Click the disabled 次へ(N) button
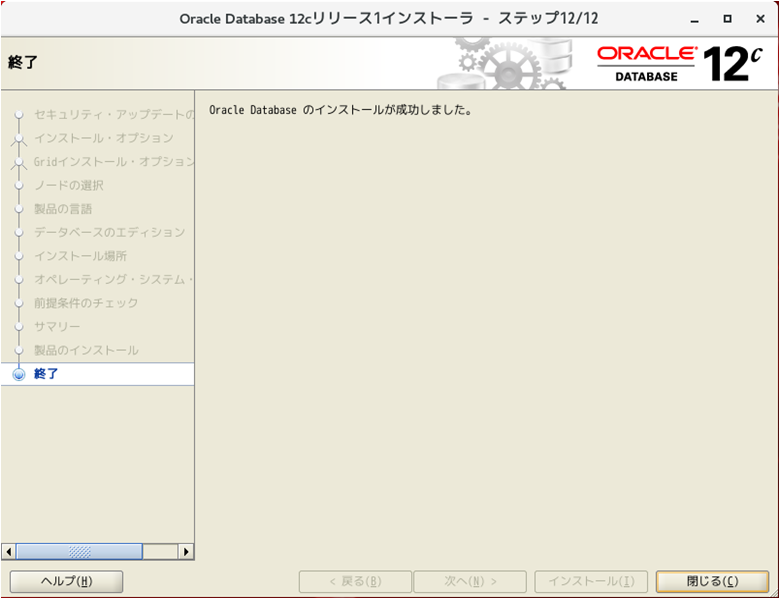The height and width of the screenshot is (599, 780). tap(470, 581)
